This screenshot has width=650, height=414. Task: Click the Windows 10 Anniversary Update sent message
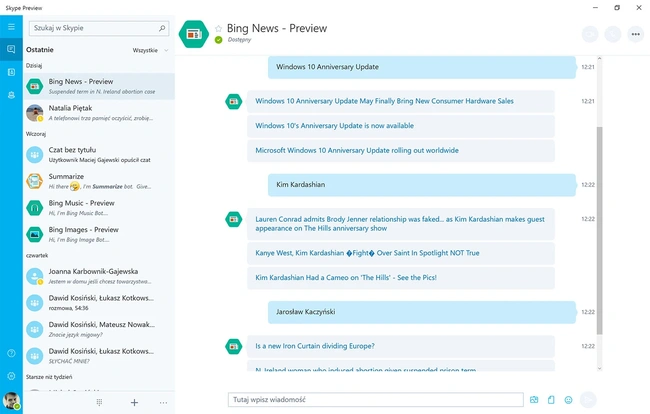(x=422, y=67)
